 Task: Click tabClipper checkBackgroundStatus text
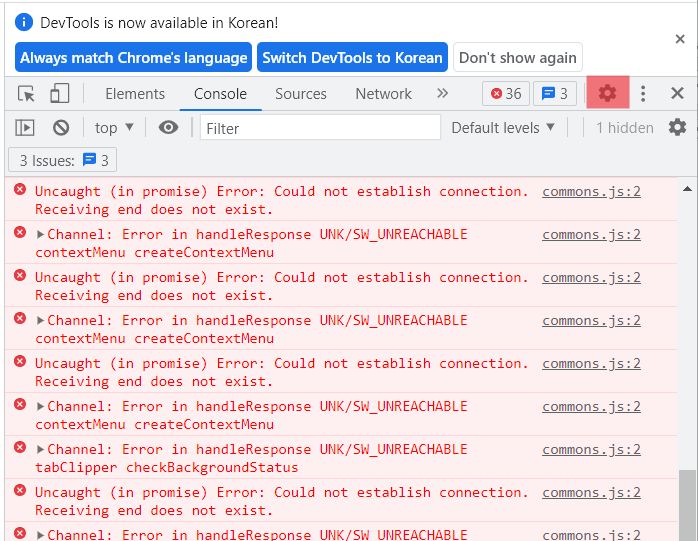click(x=166, y=467)
